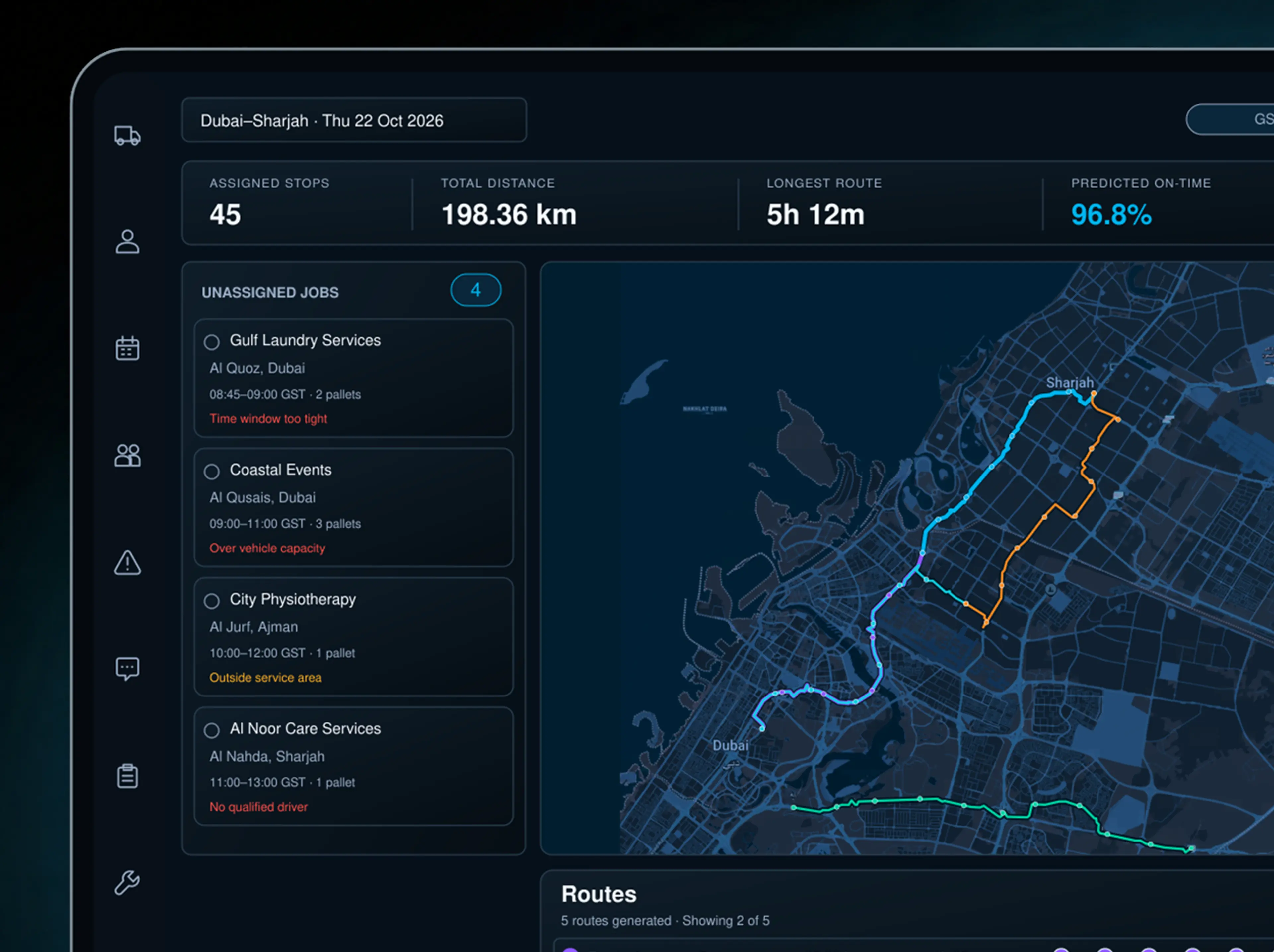Click the Al Qusais, Dubai address text

point(263,498)
